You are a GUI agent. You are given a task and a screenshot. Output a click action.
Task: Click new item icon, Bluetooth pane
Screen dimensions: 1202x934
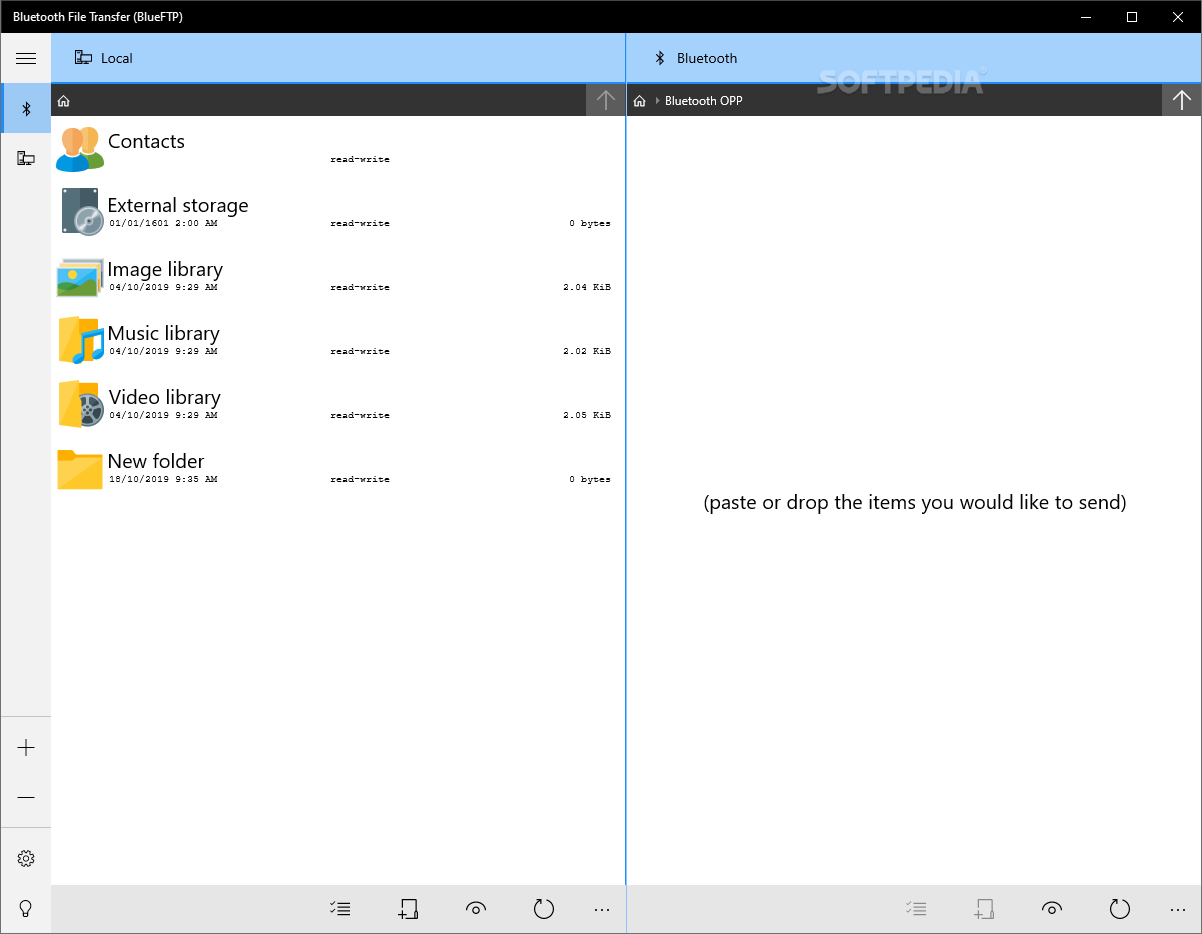984,909
